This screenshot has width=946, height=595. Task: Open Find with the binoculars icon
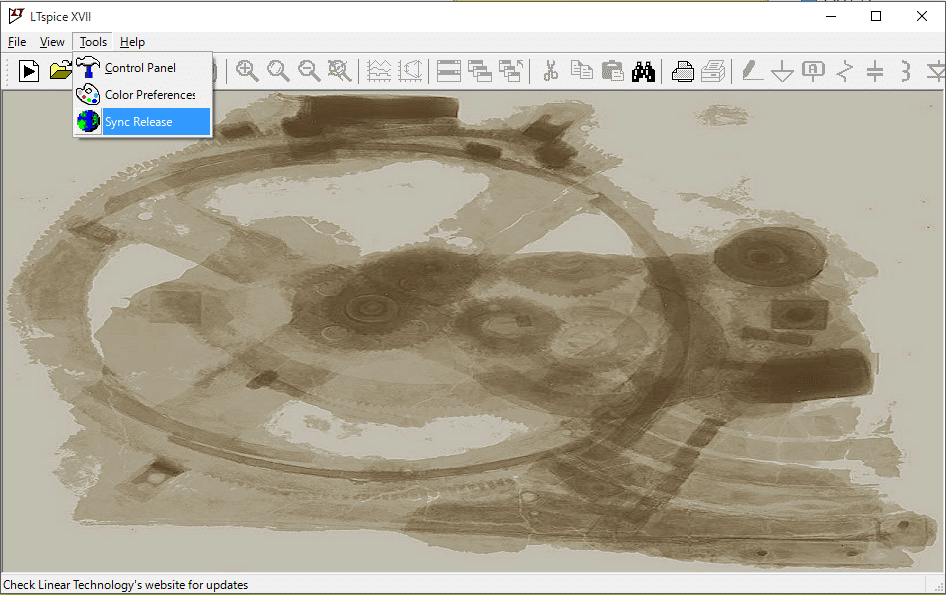point(643,71)
